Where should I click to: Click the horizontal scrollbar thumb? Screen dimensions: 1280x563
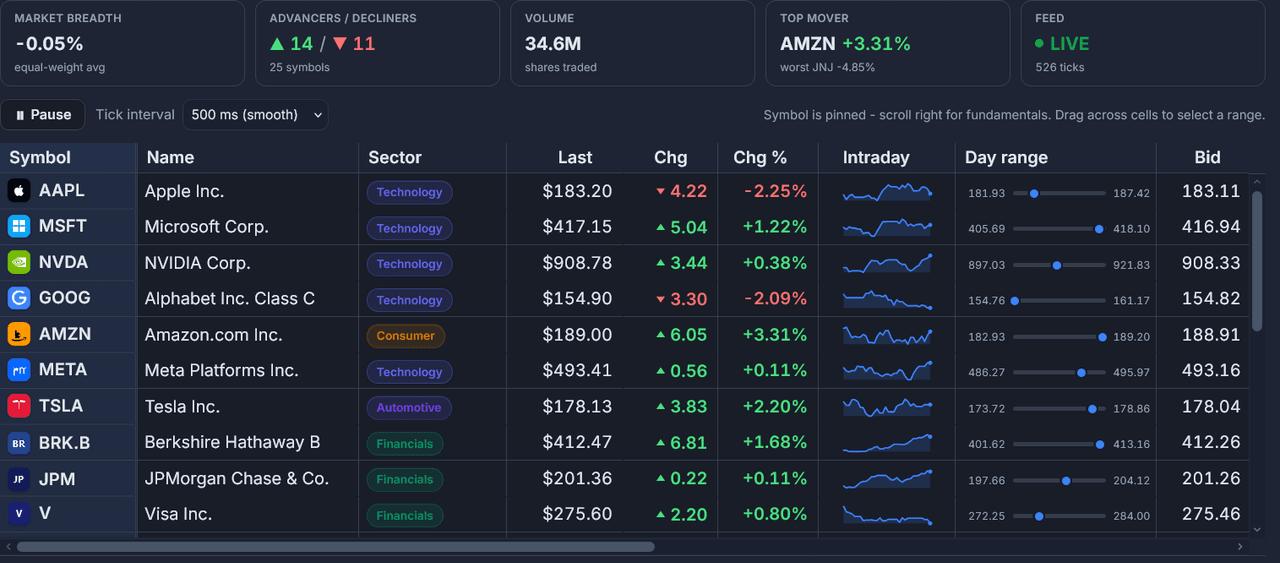[335, 547]
